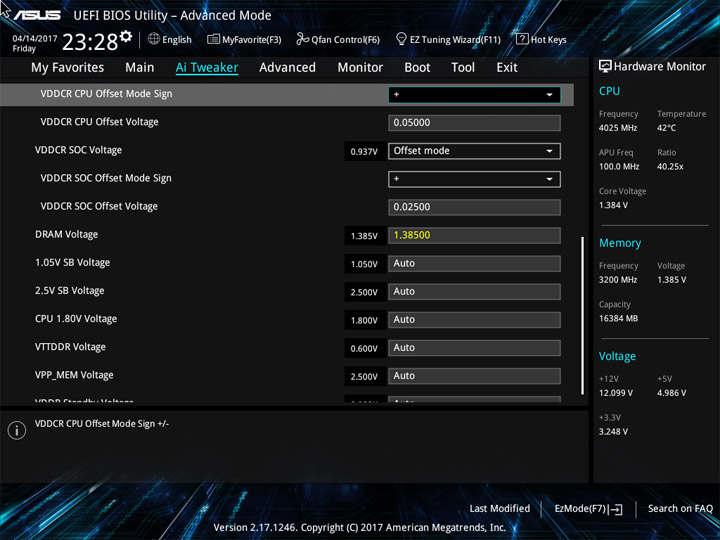The height and width of the screenshot is (540, 720).
Task: Click the 0.600V VTTDDR readout
Action: [x=364, y=349]
